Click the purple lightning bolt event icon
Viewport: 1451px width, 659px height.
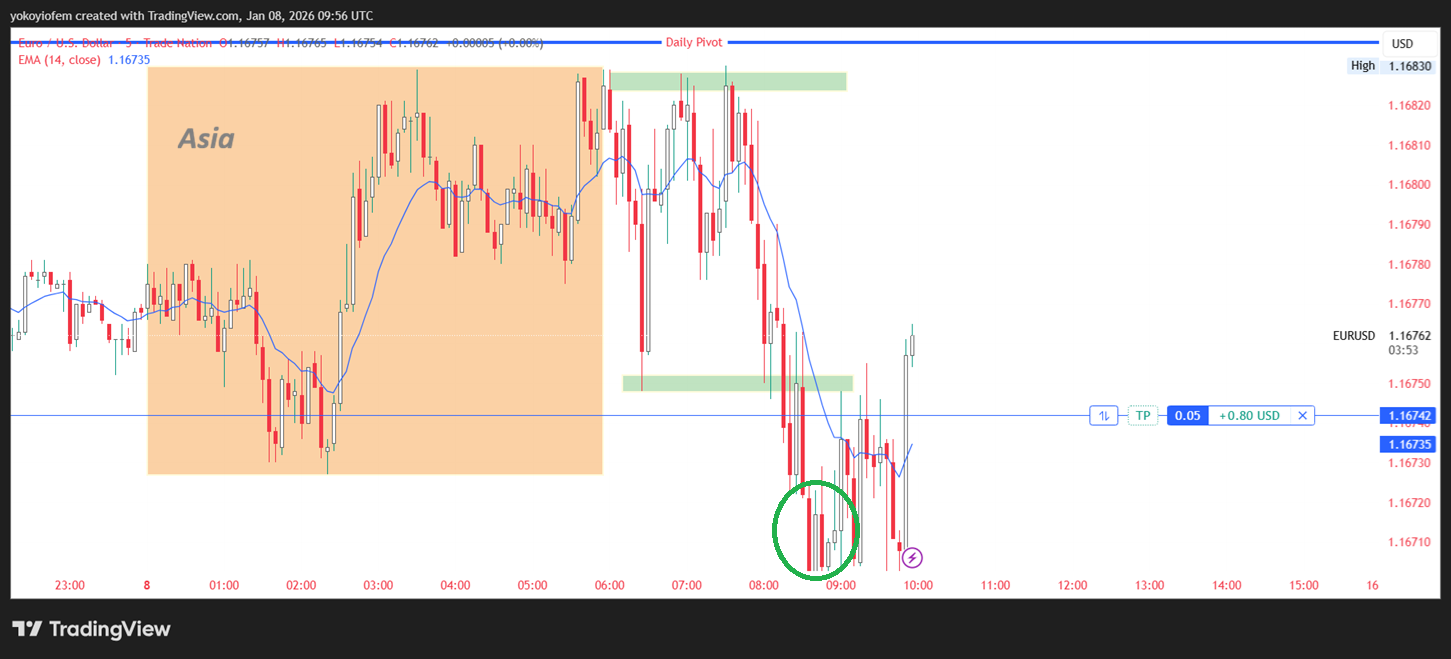pyautogui.click(x=912, y=558)
